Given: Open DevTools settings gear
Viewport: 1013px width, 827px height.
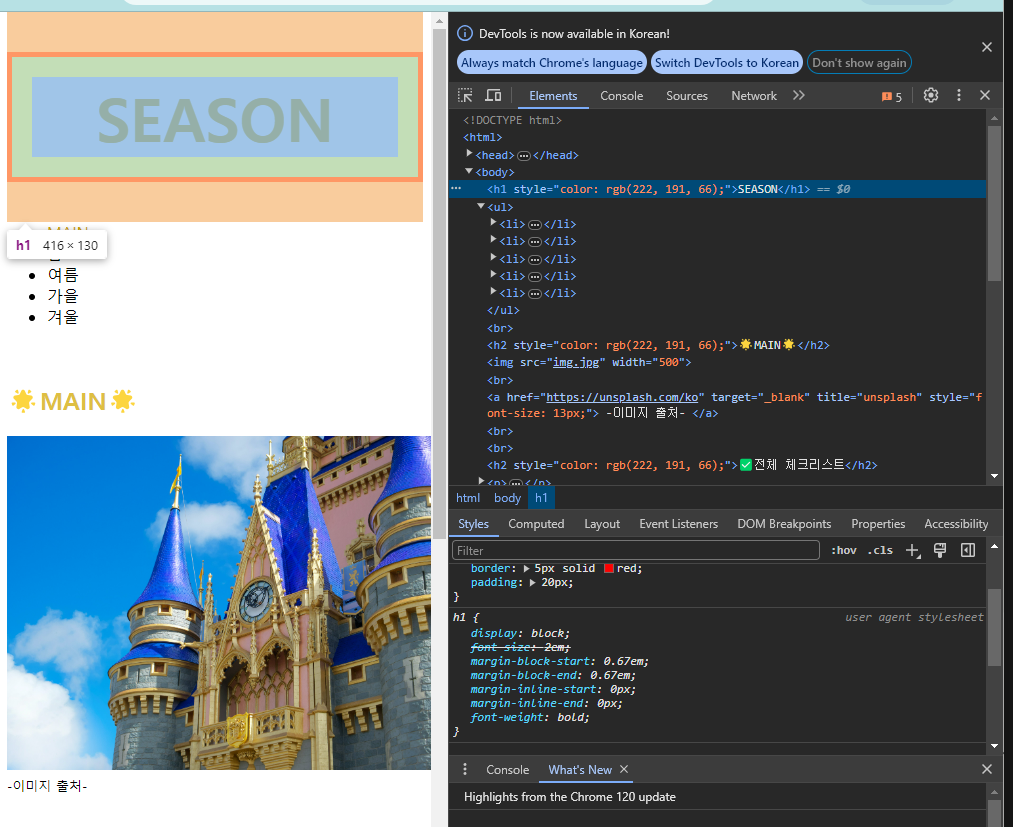Looking at the screenshot, I should pos(930,96).
